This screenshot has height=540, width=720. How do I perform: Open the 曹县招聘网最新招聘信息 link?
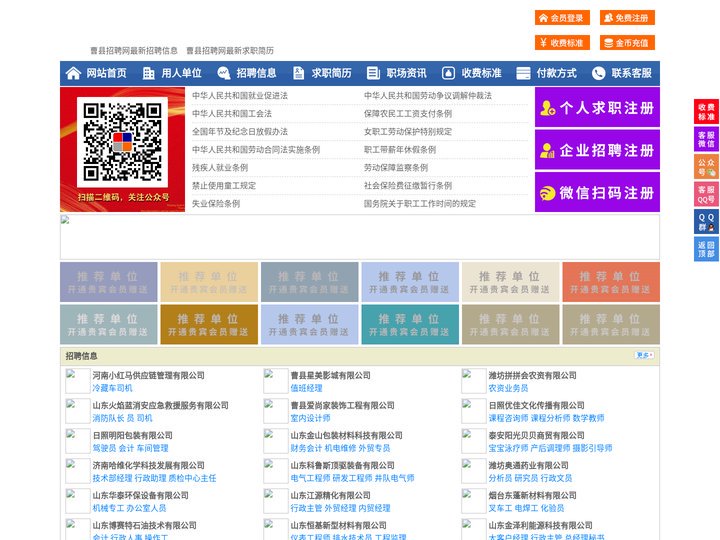pyautogui.click(x=134, y=51)
